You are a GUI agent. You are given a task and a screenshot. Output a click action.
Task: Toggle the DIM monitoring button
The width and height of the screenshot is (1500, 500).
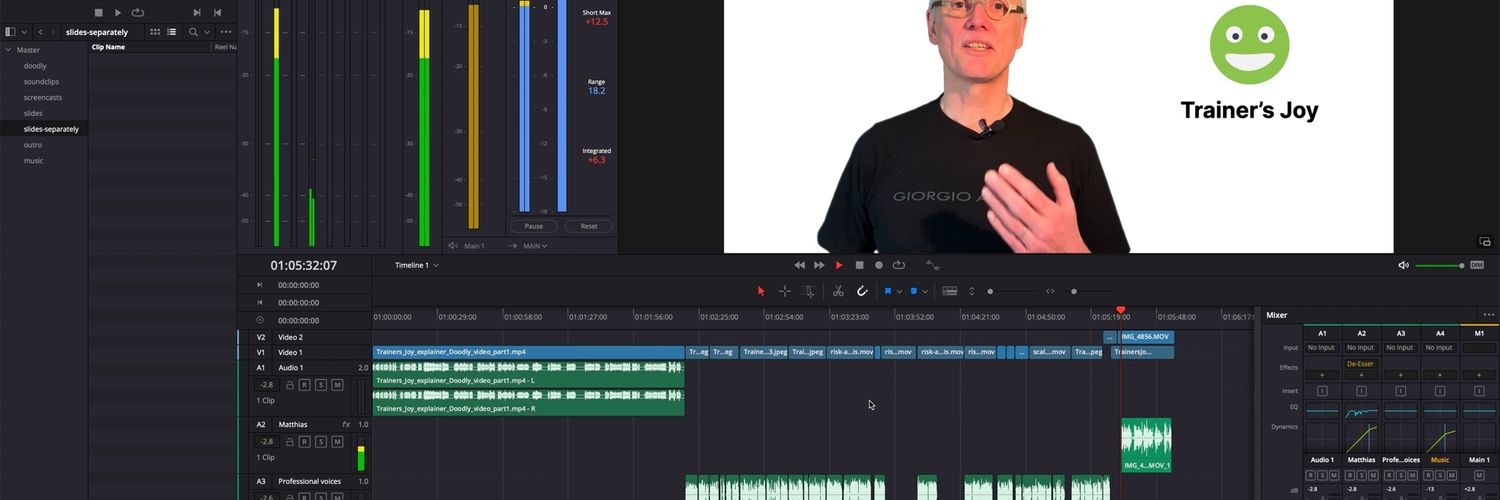(x=1477, y=265)
